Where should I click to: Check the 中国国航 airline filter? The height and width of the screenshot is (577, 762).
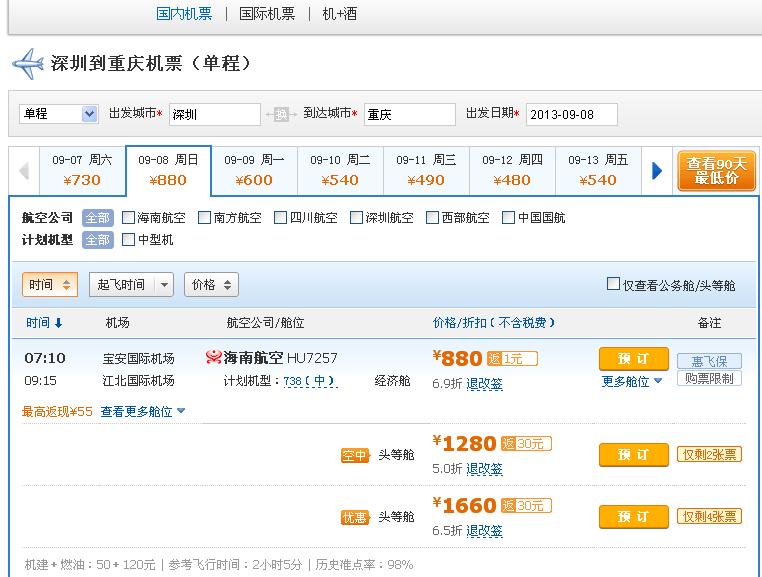(508, 217)
